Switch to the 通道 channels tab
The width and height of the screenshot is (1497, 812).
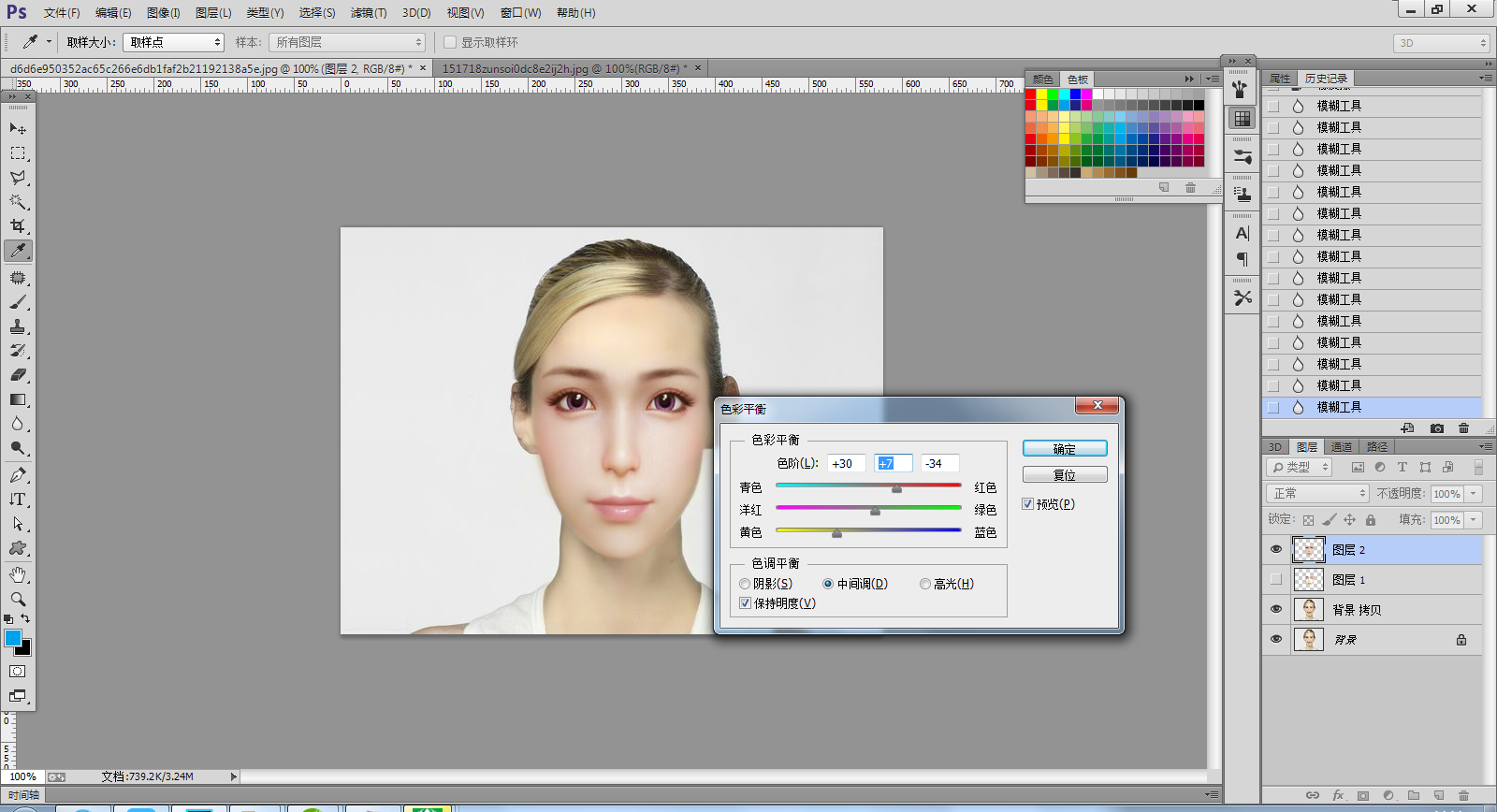coord(1342,447)
